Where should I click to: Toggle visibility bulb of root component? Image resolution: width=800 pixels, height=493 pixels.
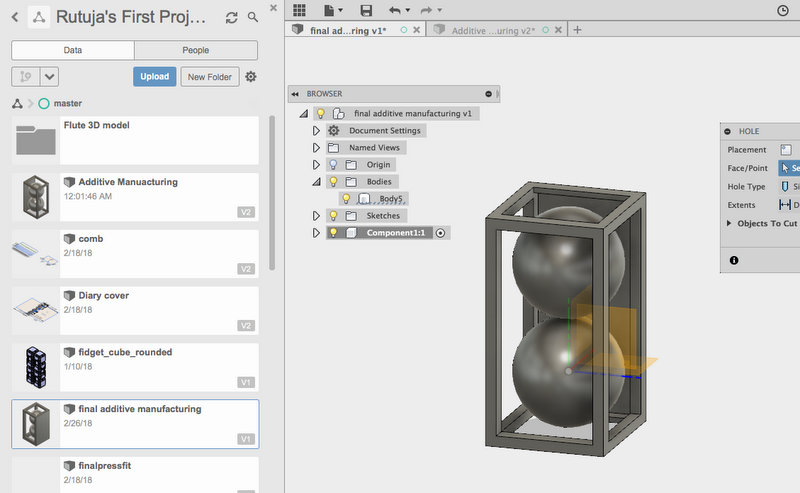[x=320, y=113]
